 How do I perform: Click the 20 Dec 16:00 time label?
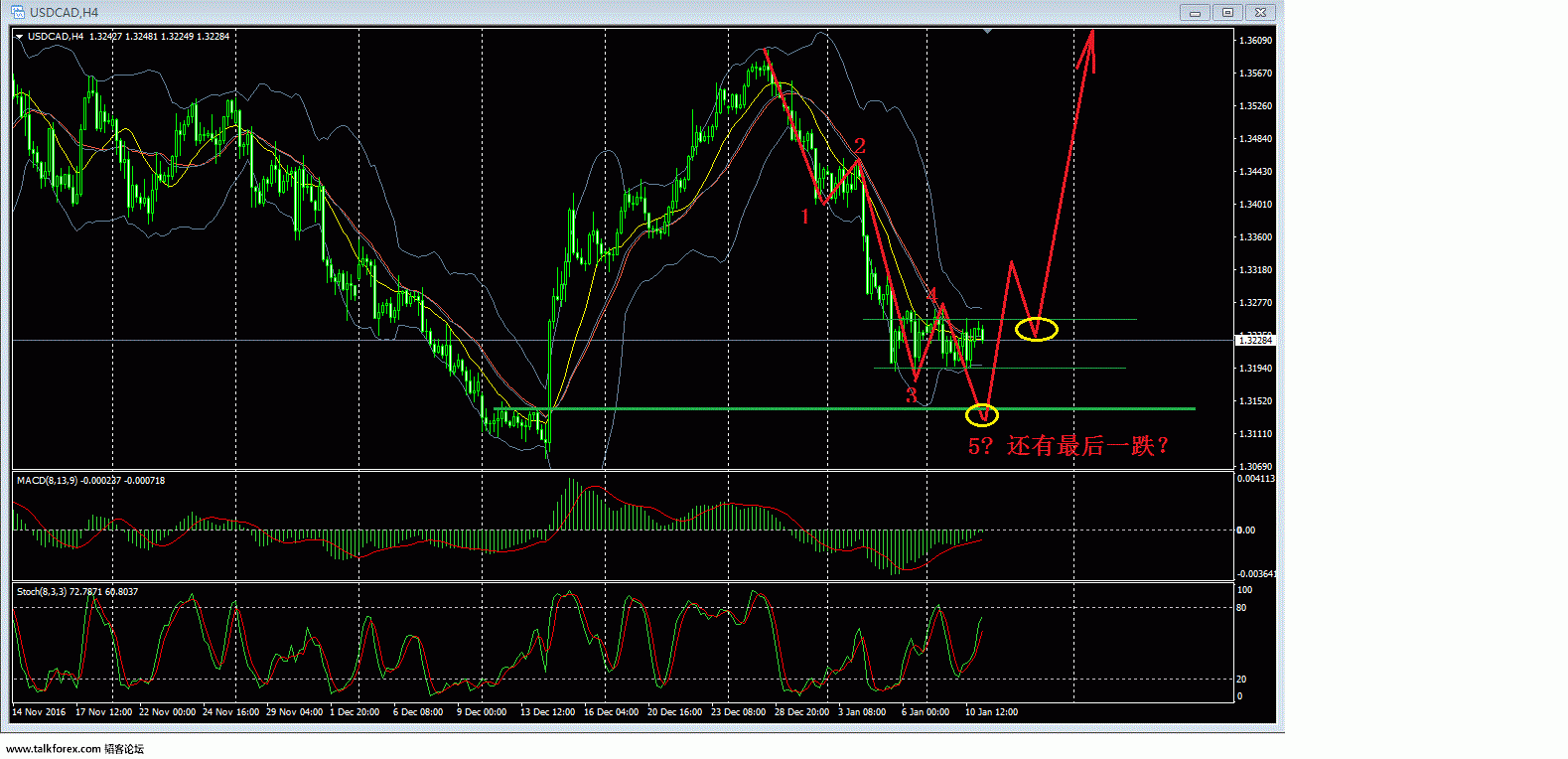[675, 712]
